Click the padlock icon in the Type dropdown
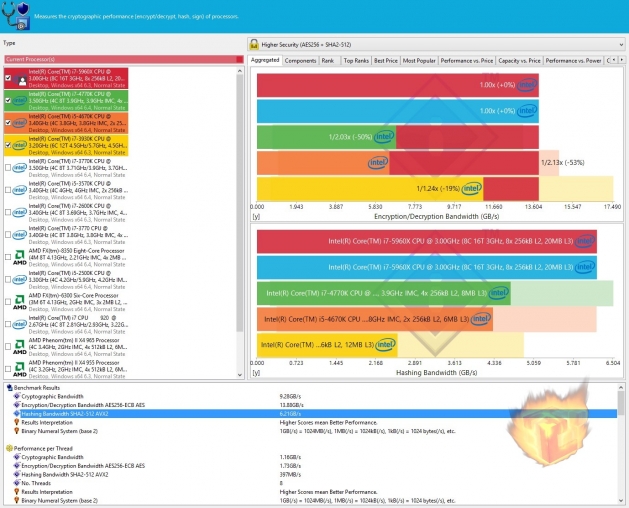 pos(254,44)
